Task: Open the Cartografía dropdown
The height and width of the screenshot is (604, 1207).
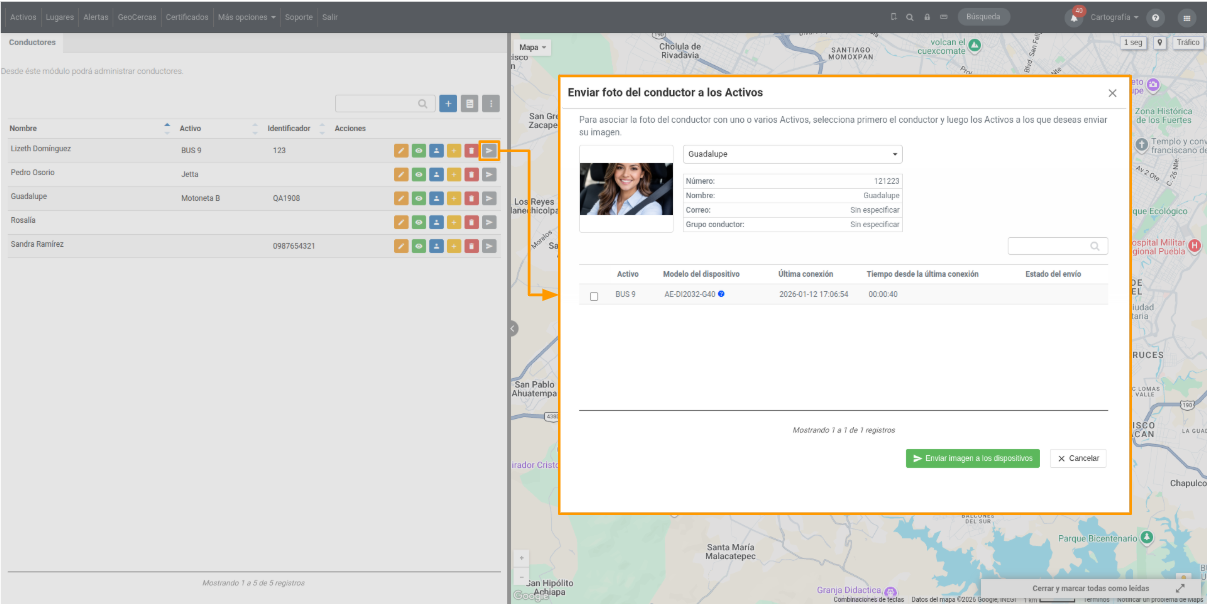Action: click(x=1114, y=17)
